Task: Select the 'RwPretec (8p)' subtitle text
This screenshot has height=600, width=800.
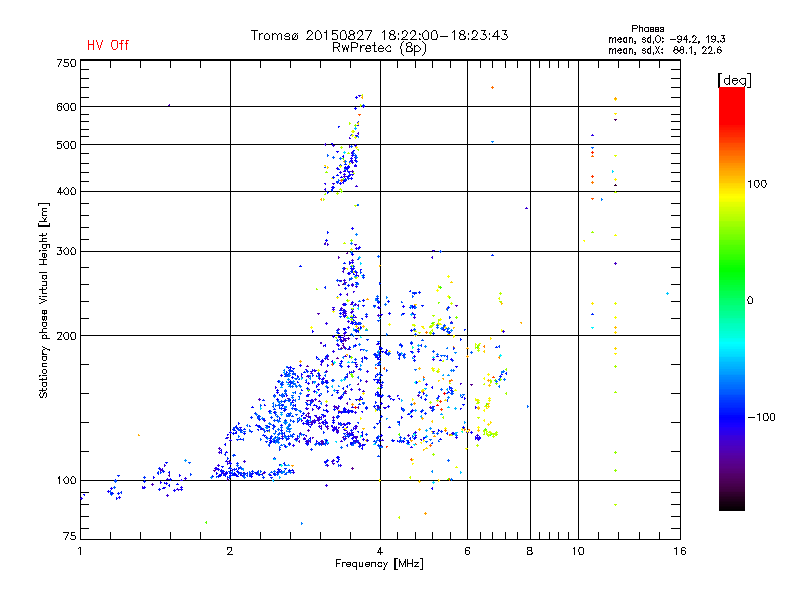Action: 379,48
